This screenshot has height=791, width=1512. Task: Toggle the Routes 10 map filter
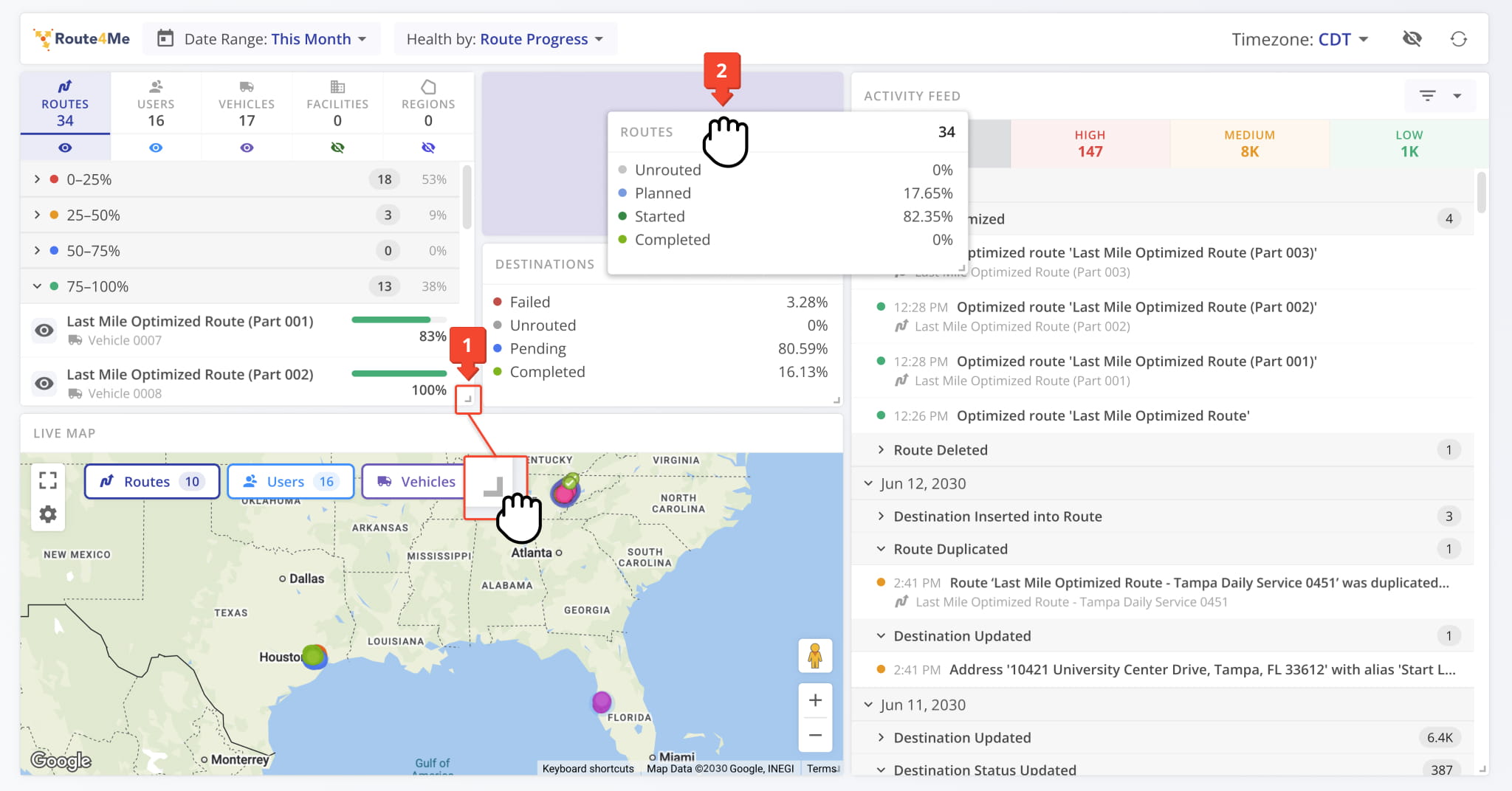(152, 481)
